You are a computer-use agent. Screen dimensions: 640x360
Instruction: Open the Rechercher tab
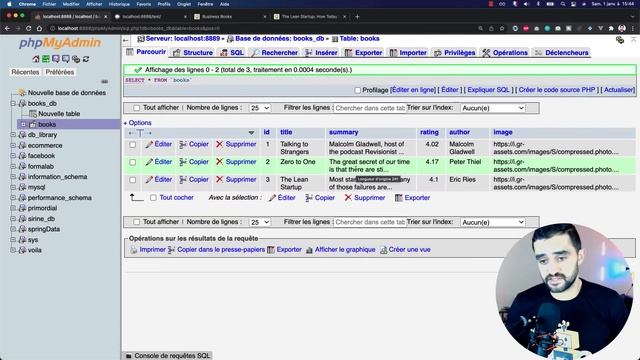(274, 53)
